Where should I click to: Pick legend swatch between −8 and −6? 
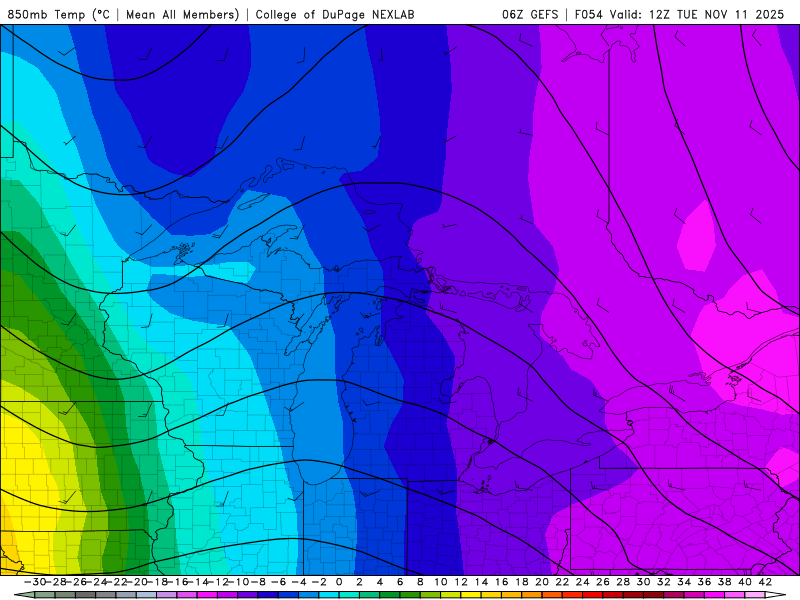point(268,595)
